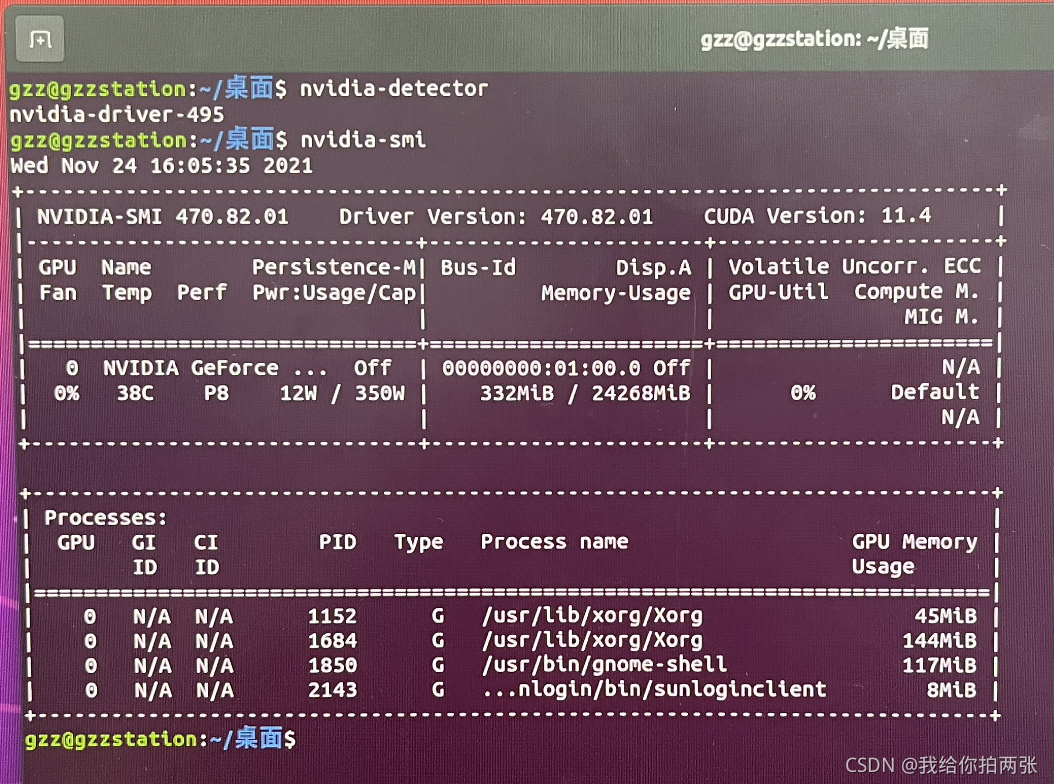This screenshot has width=1054, height=784.
Task: Click the temperature value 38C
Action: point(136,393)
